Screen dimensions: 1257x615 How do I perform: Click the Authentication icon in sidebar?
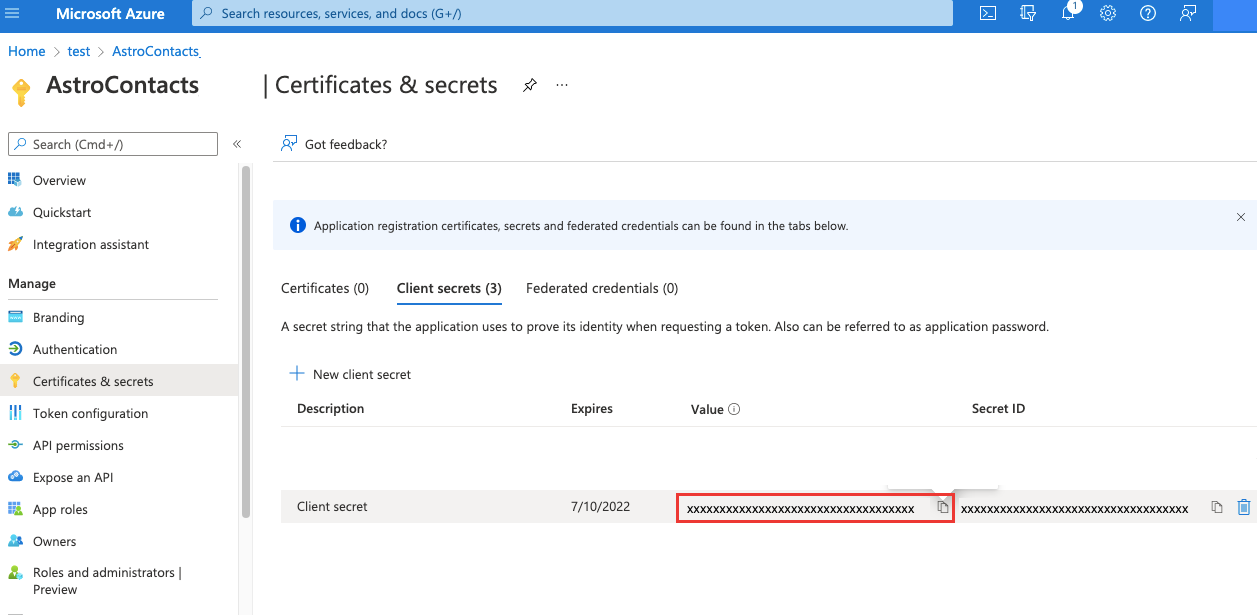tap(15, 349)
